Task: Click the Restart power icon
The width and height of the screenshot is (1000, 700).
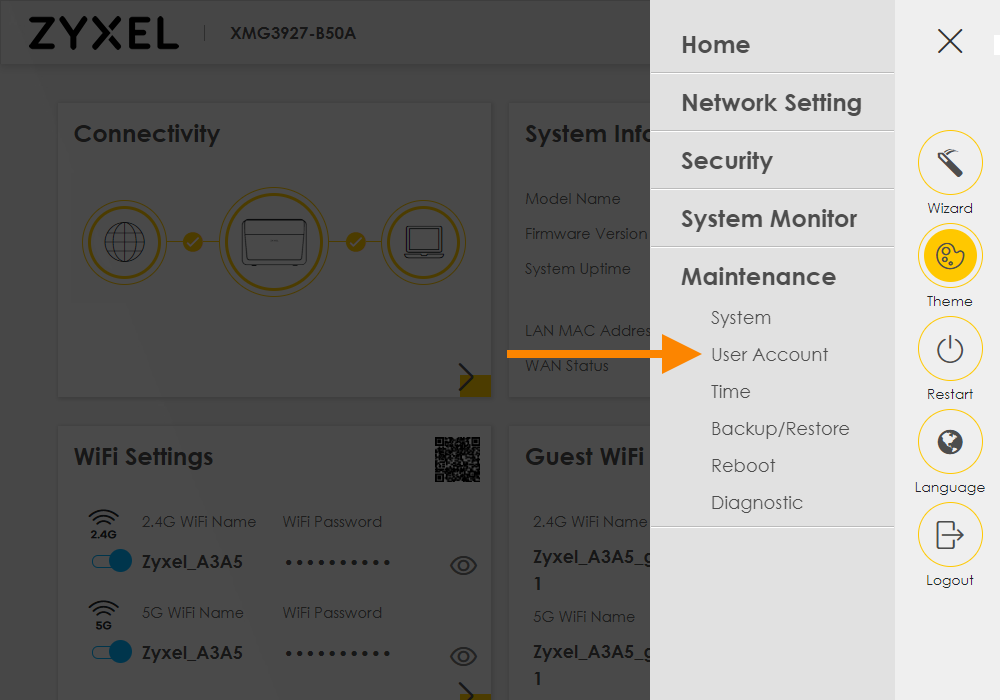Action: click(x=949, y=350)
